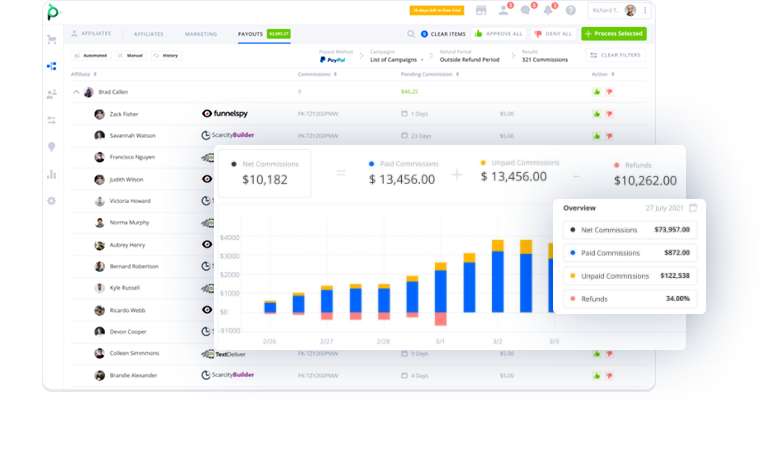The image size is (759, 455).
Task: Deny Brad Callen's commission with thumbs down
Action: tap(608, 92)
